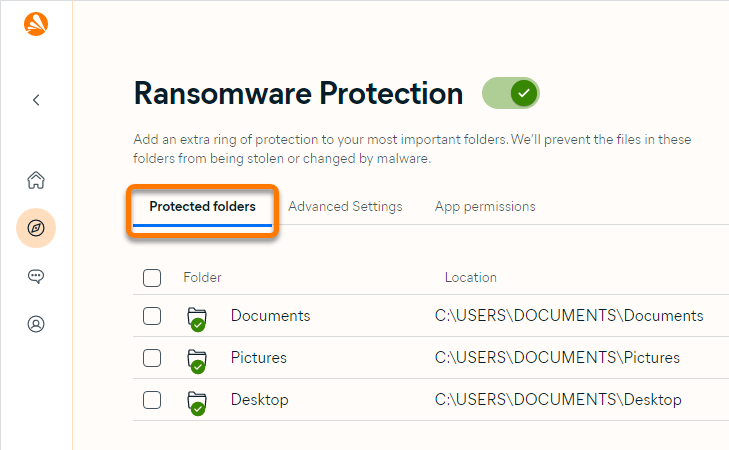
Task: Click the Documents protected folder icon
Action: [x=197, y=318]
